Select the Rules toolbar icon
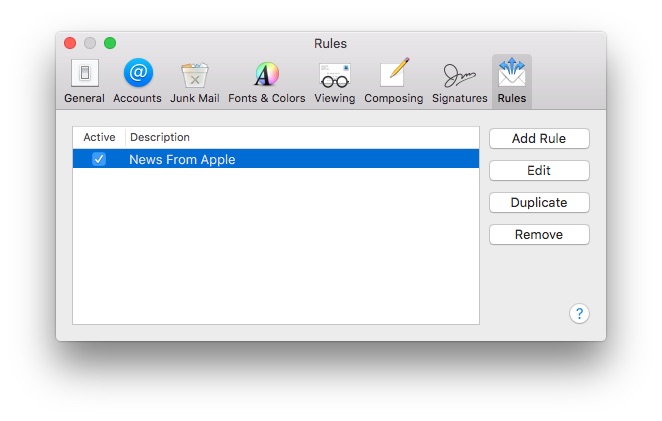Screen dimensions: 662x421 click(x=511, y=80)
